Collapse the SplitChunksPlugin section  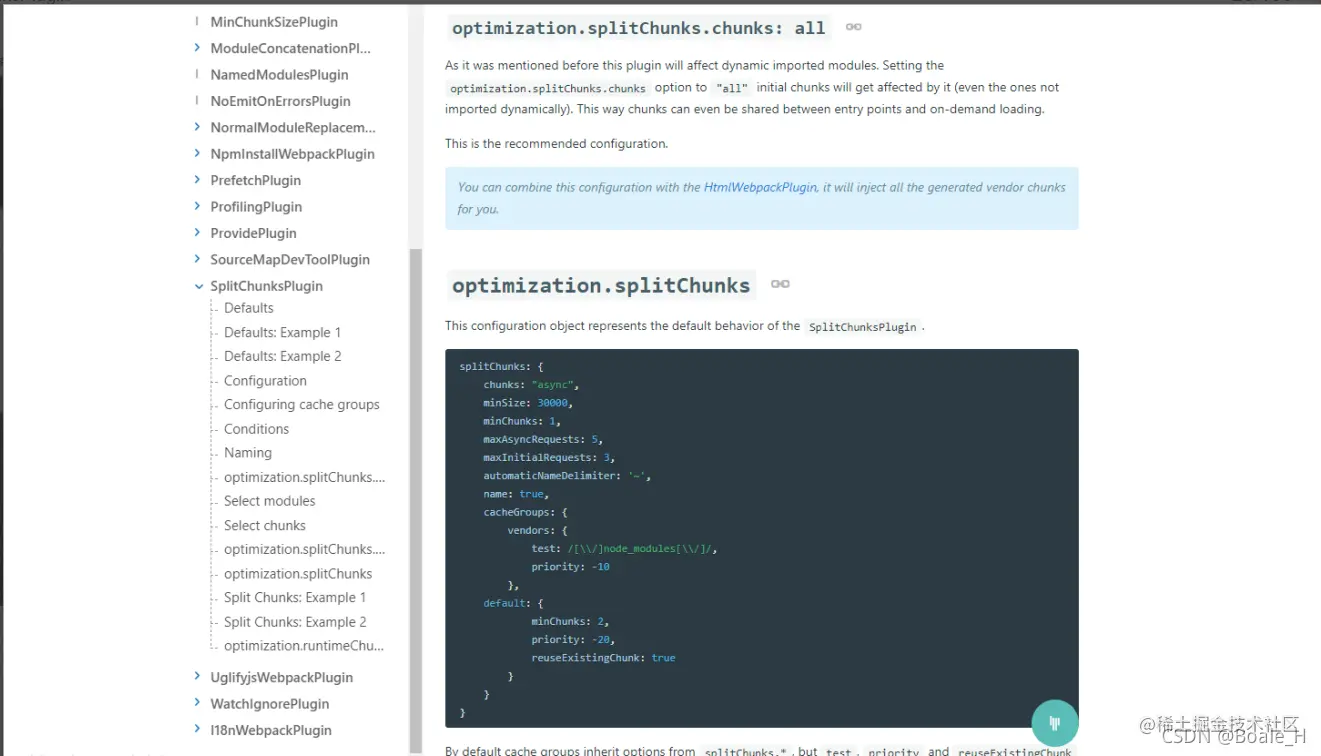click(198, 286)
